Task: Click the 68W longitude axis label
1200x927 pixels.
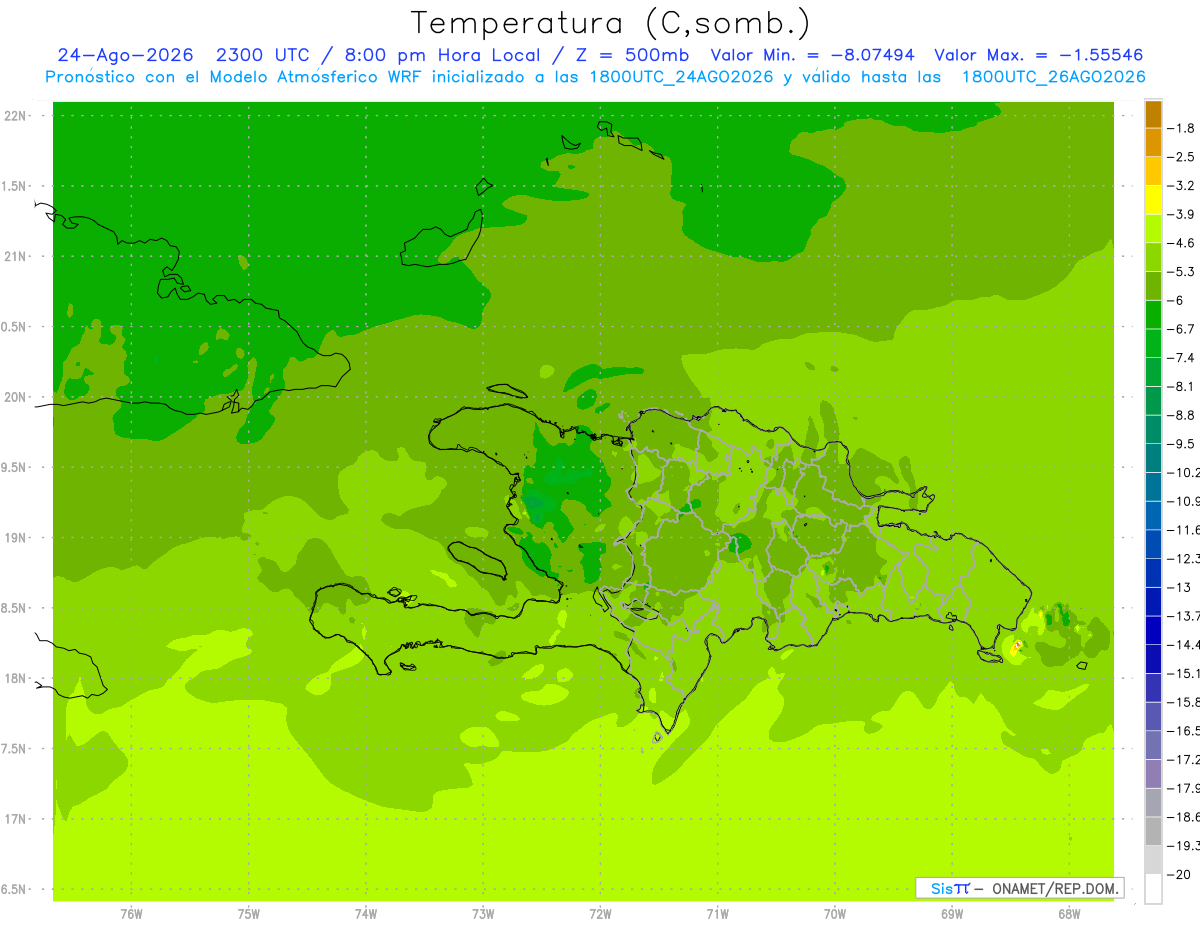Action: point(1069,914)
